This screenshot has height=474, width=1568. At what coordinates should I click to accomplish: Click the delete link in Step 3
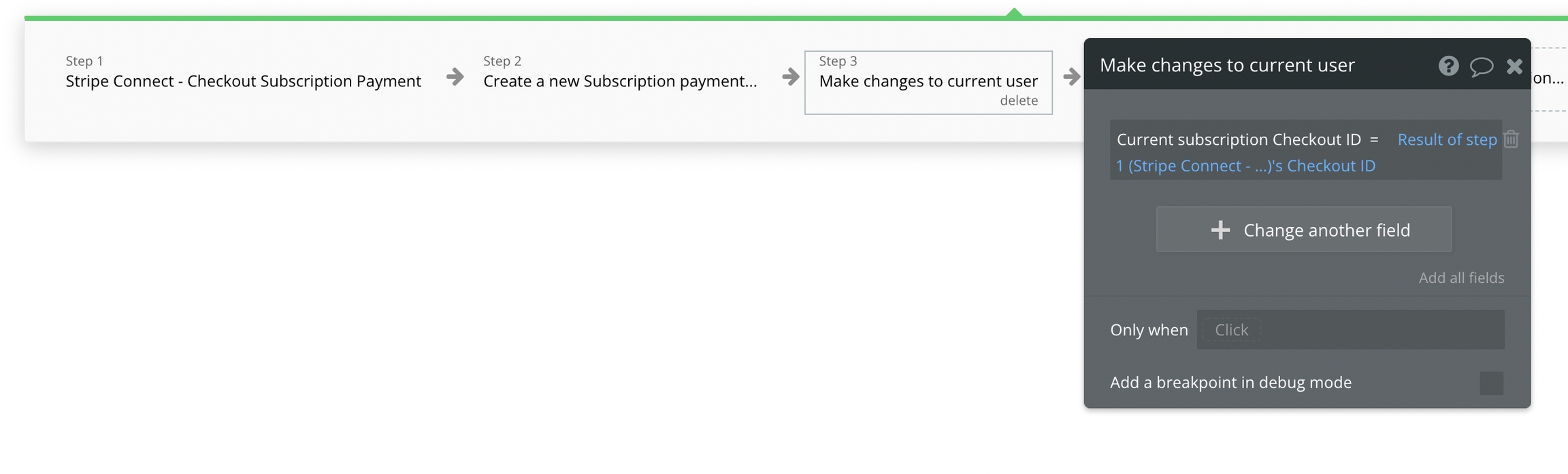tap(1018, 101)
